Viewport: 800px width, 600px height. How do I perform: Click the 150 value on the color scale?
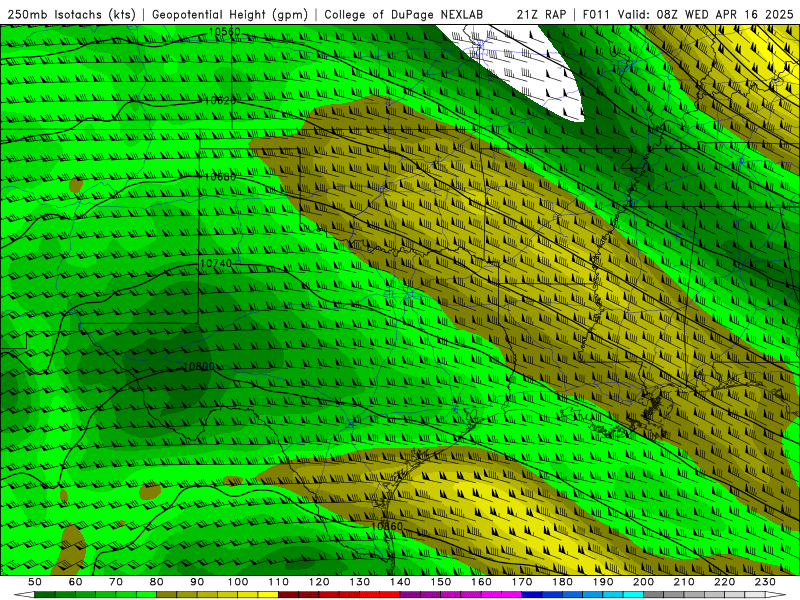coord(441,582)
